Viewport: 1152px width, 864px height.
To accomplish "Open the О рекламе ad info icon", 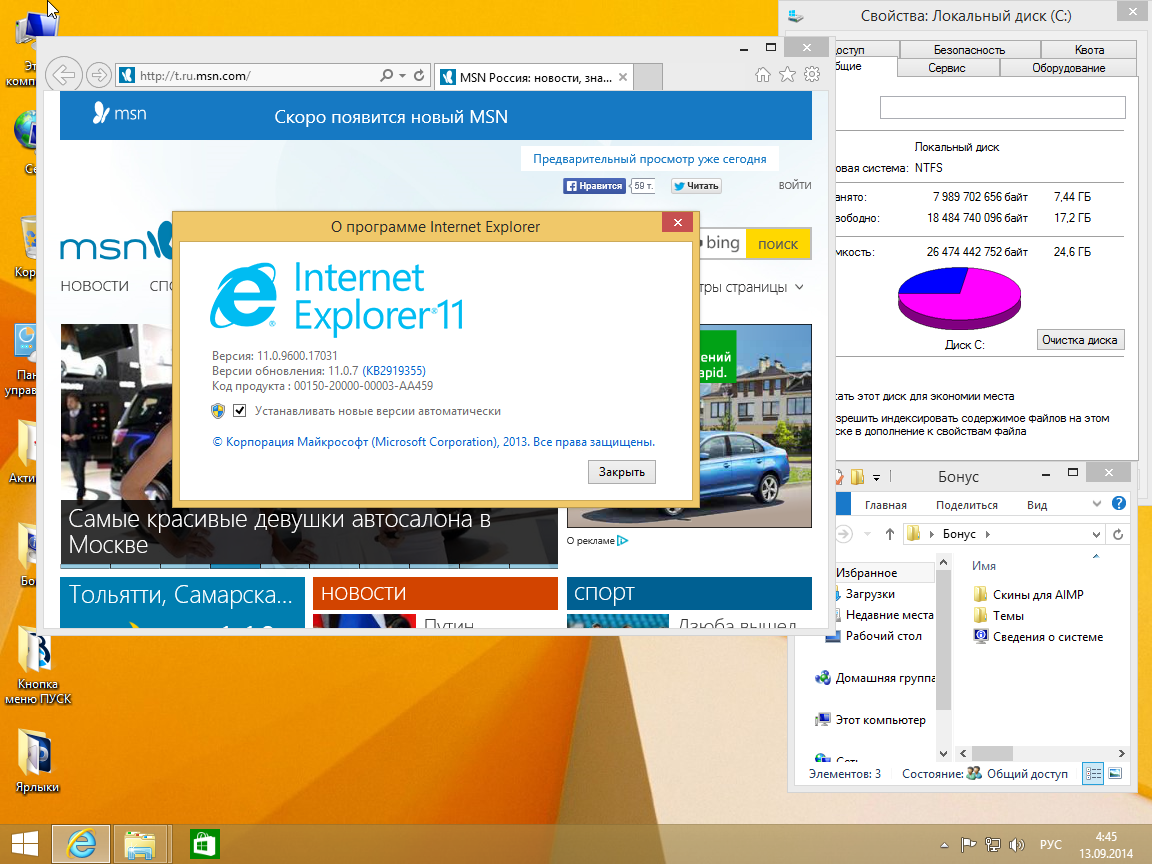I will click(x=623, y=541).
